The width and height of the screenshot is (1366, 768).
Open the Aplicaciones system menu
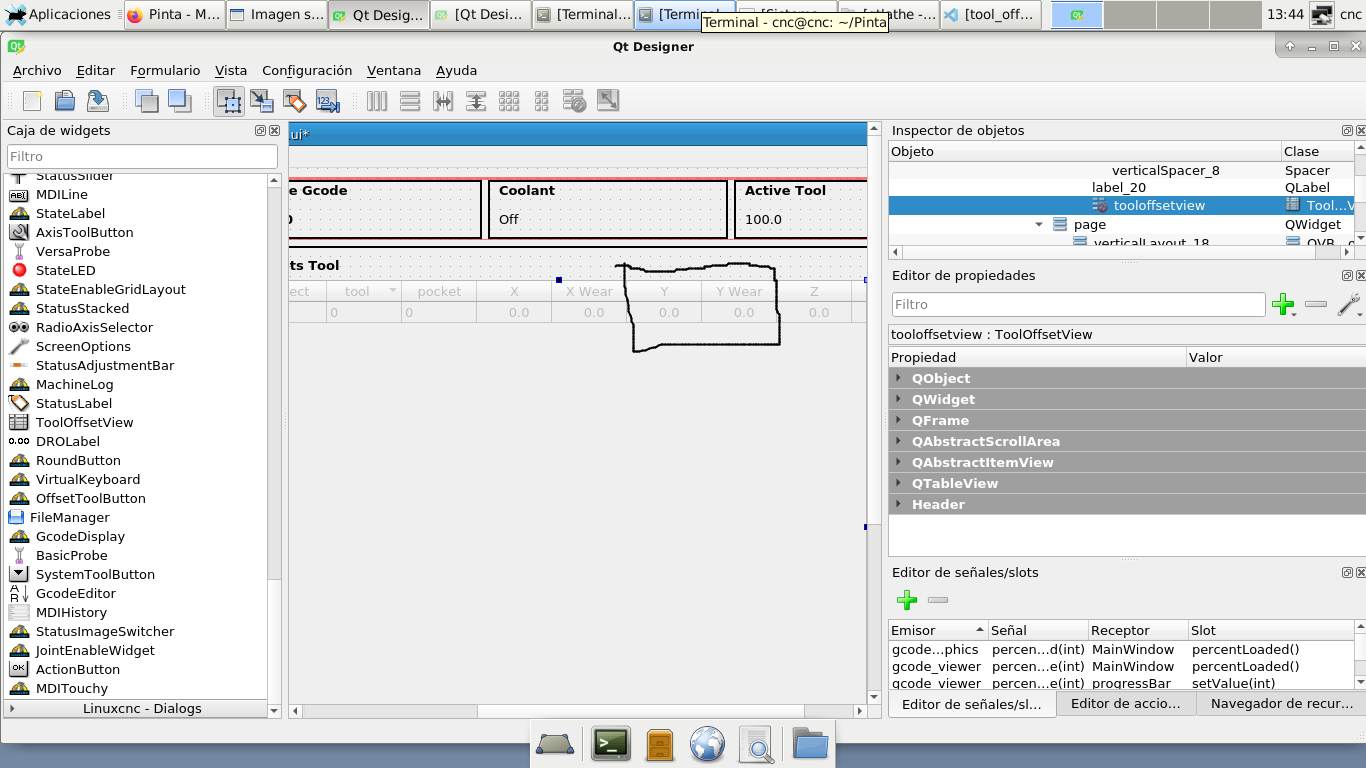pyautogui.click(x=58, y=14)
